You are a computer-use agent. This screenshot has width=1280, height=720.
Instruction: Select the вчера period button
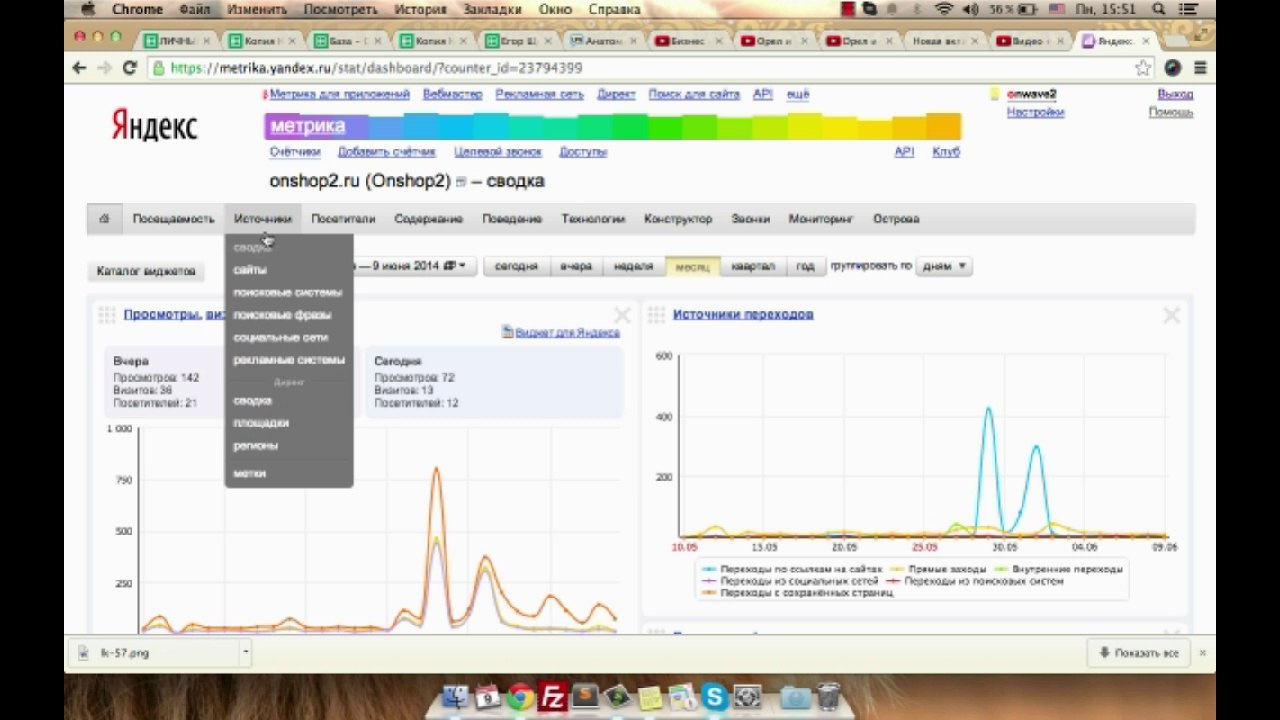point(576,267)
